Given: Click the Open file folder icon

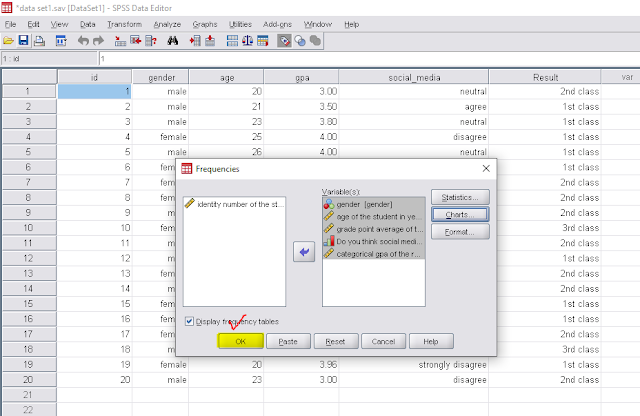Looking at the screenshot, I should pos(8,41).
